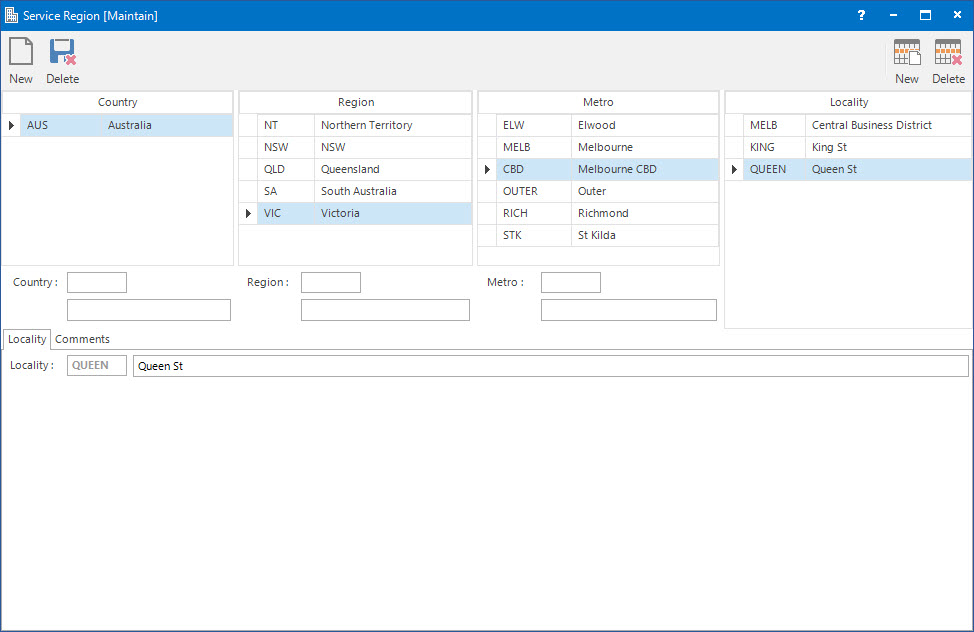Choose King St in the Locality list

(829, 147)
